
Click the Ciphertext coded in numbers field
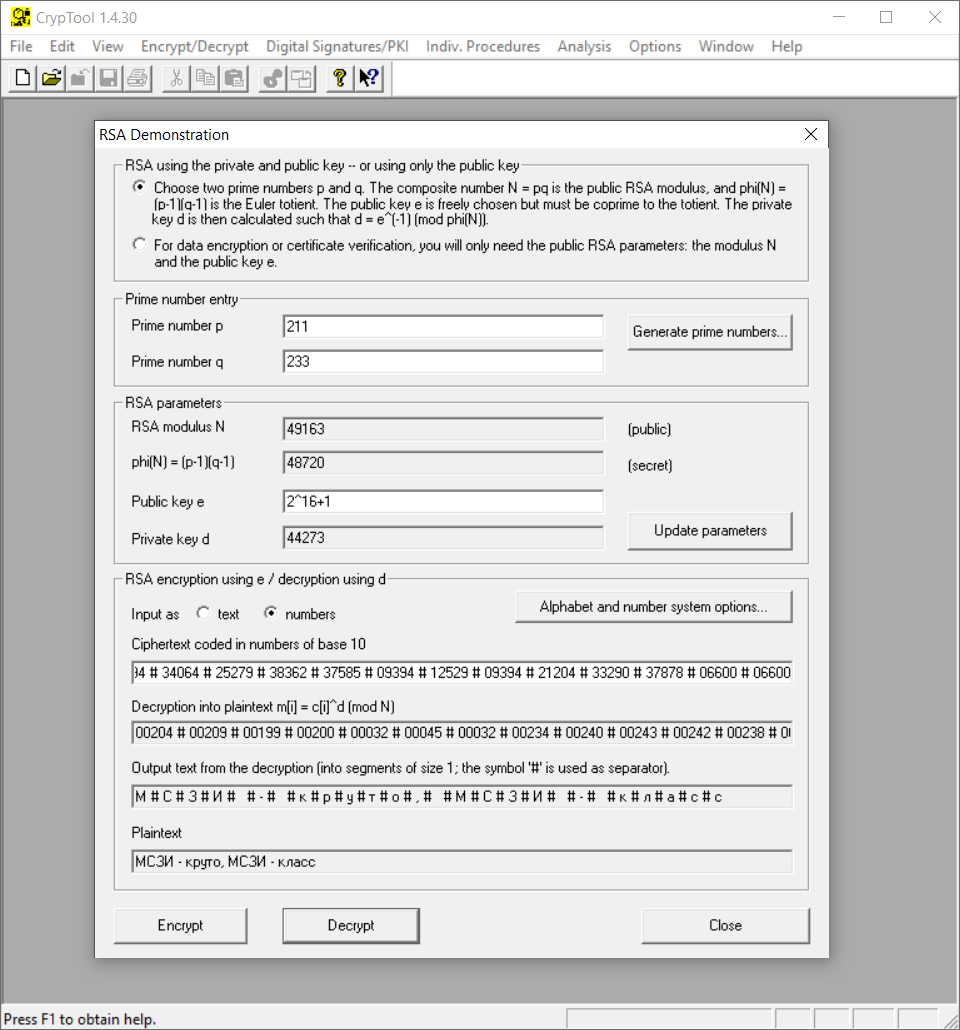pyautogui.click(x=462, y=673)
